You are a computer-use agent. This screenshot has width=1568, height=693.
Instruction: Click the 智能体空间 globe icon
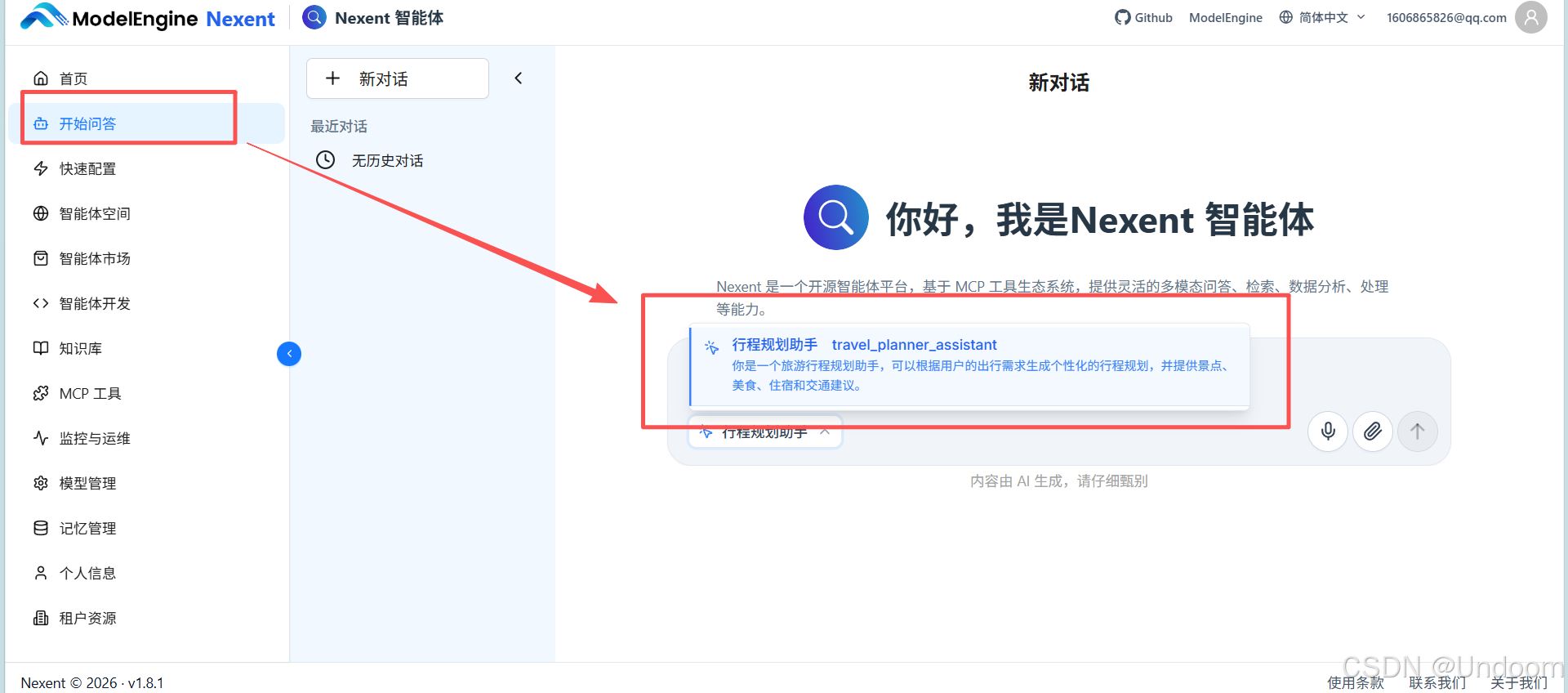[41, 213]
